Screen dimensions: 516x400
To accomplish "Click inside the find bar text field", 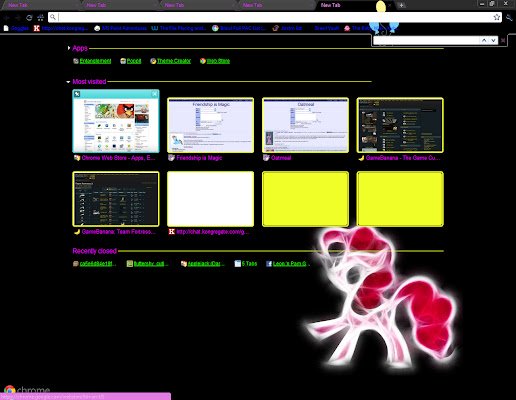I will 426,40.
